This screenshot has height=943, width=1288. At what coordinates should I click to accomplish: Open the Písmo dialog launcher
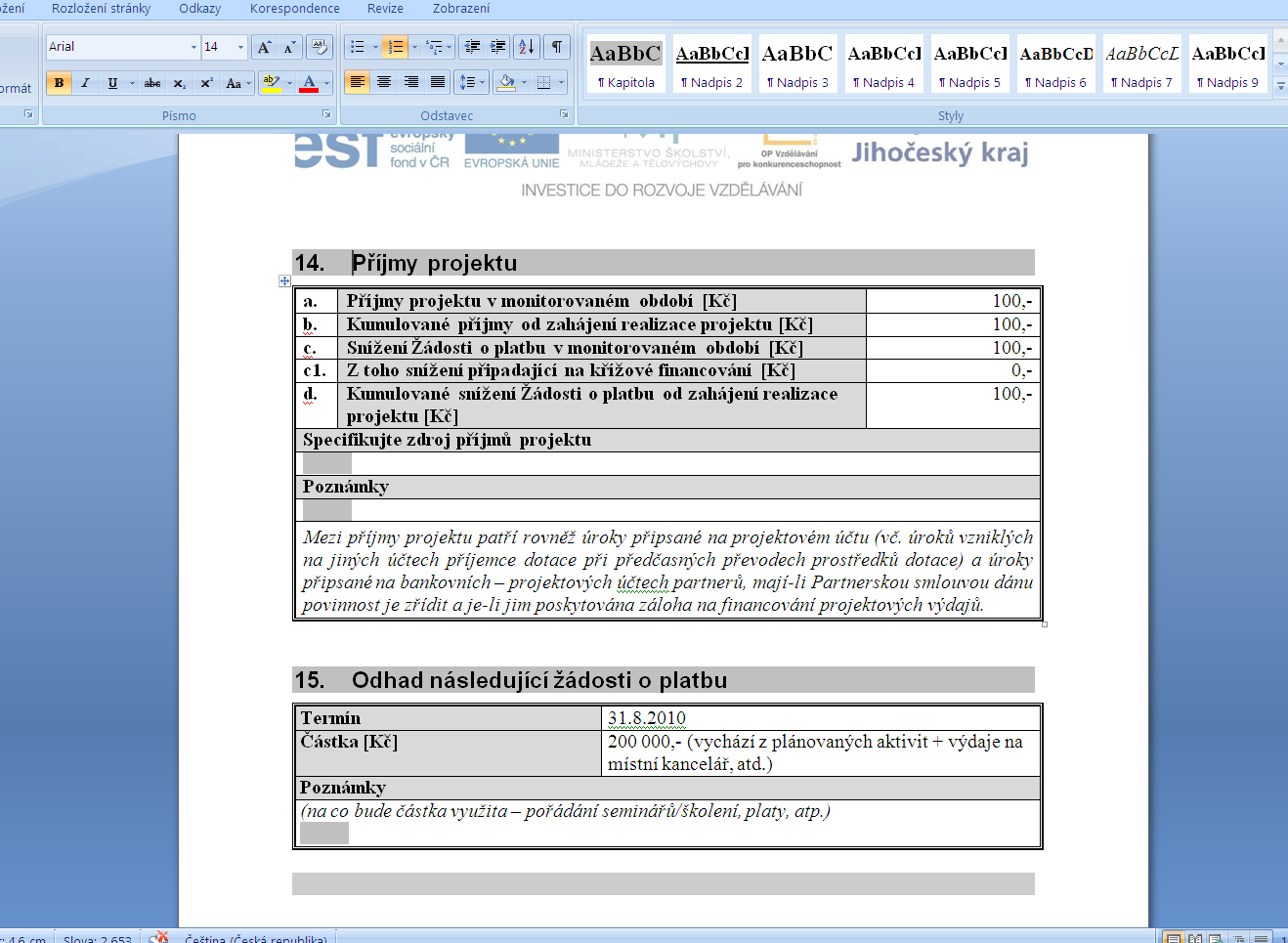(x=326, y=115)
